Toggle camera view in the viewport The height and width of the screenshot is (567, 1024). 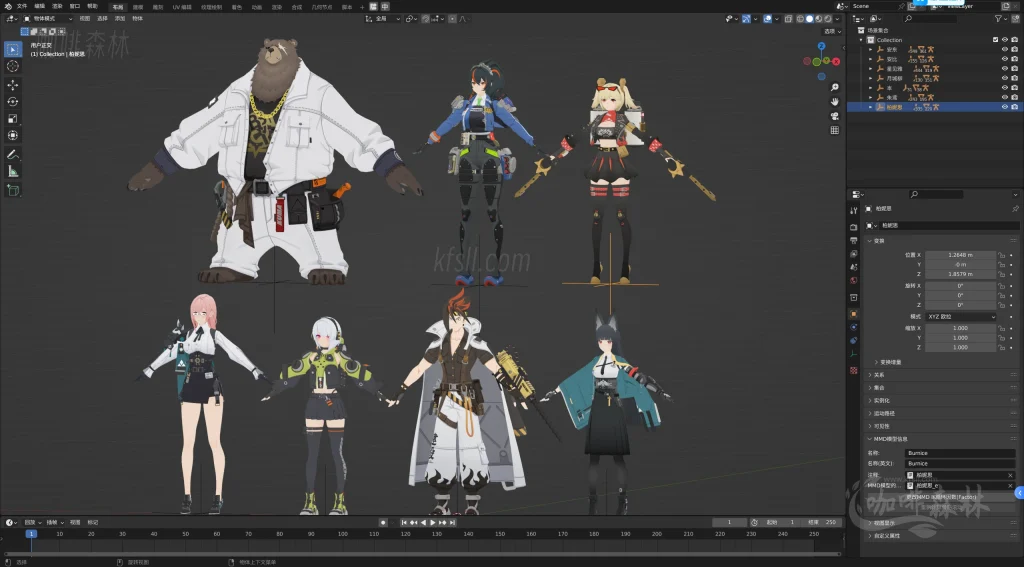tap(835, 116)
